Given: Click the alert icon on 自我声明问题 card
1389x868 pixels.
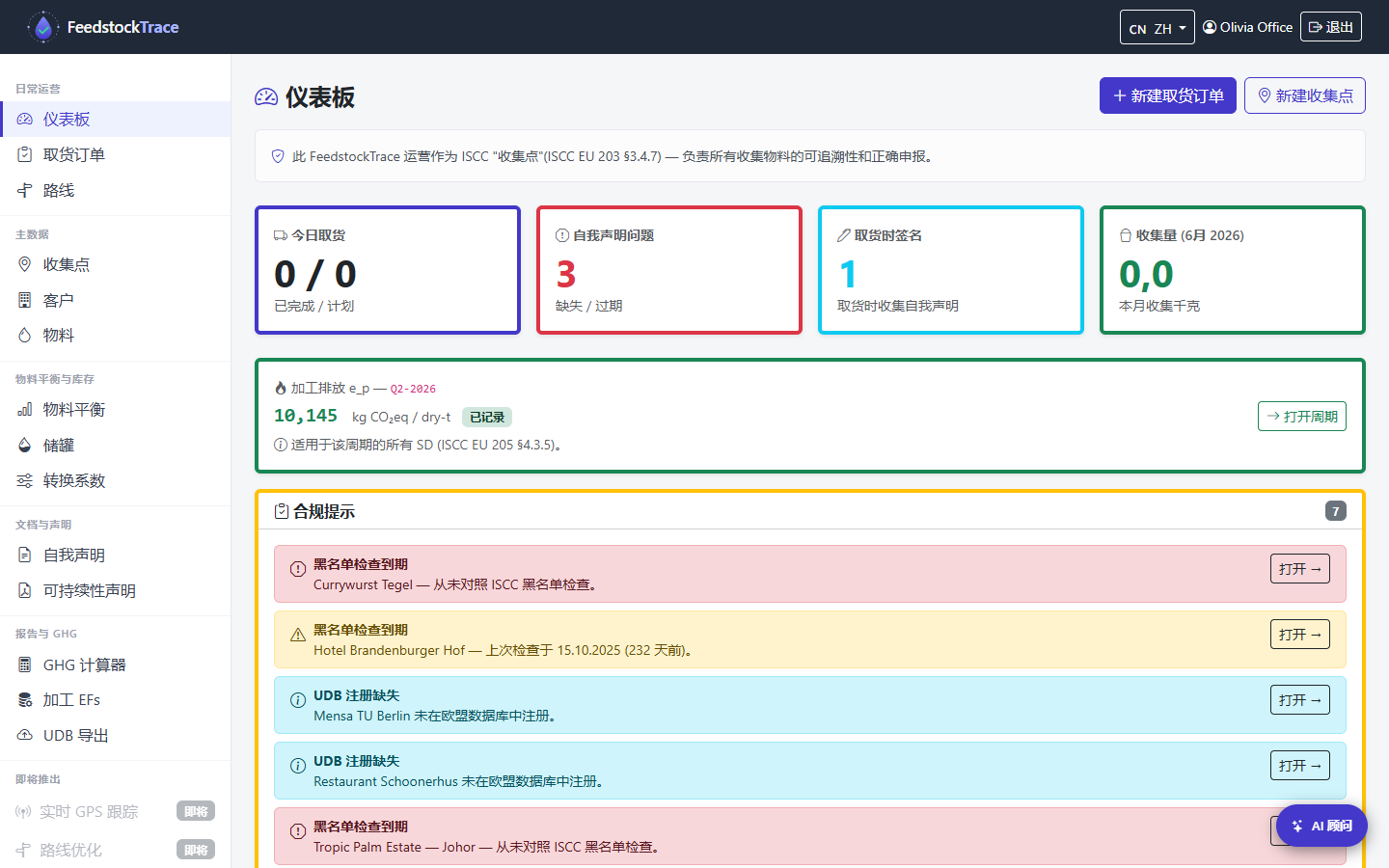Looking at the screenshot, I should [x=562, y=235].
